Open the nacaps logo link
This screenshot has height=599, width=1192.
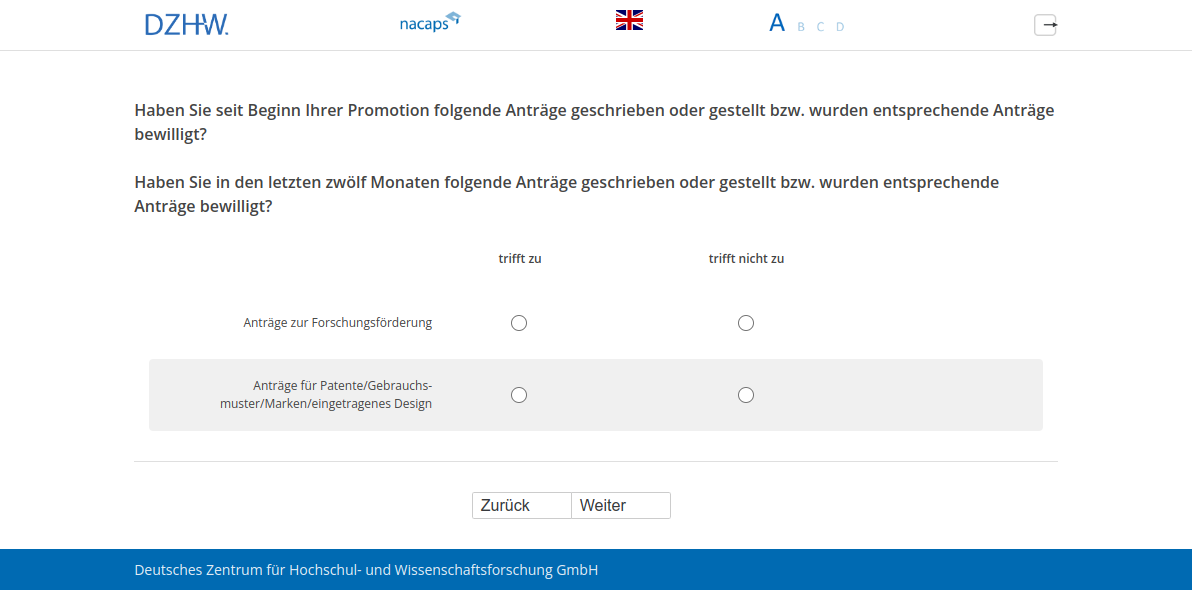click(429, 22)
